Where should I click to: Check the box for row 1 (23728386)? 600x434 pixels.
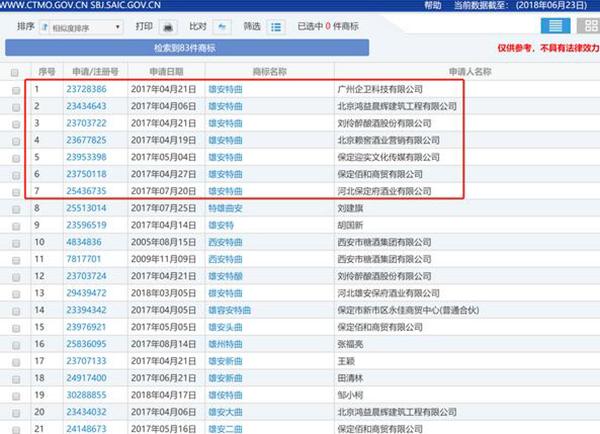click(x=16, y=90)
